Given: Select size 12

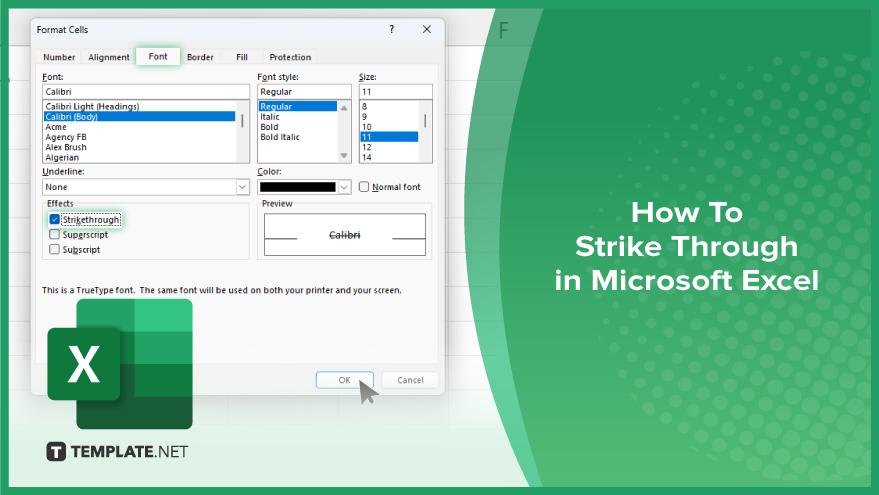Looking at the screenshot, I should (x=389, y=147).
